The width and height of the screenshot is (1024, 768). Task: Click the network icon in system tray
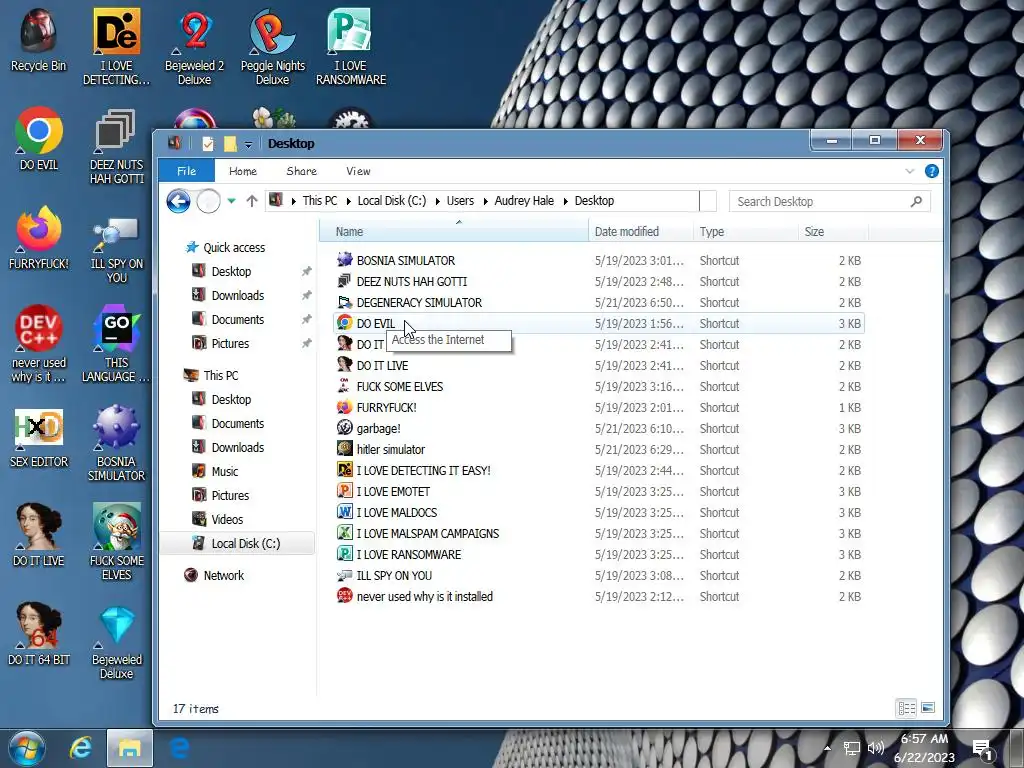tap(852, 748)
